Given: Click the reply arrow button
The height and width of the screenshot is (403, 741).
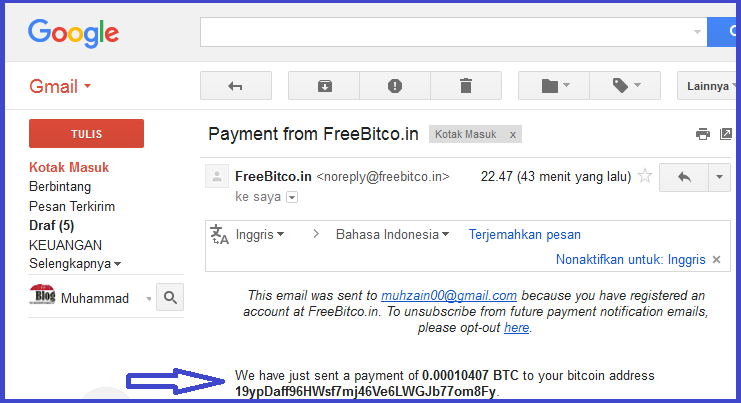Looking at the screenshot, I should [684, 177].
